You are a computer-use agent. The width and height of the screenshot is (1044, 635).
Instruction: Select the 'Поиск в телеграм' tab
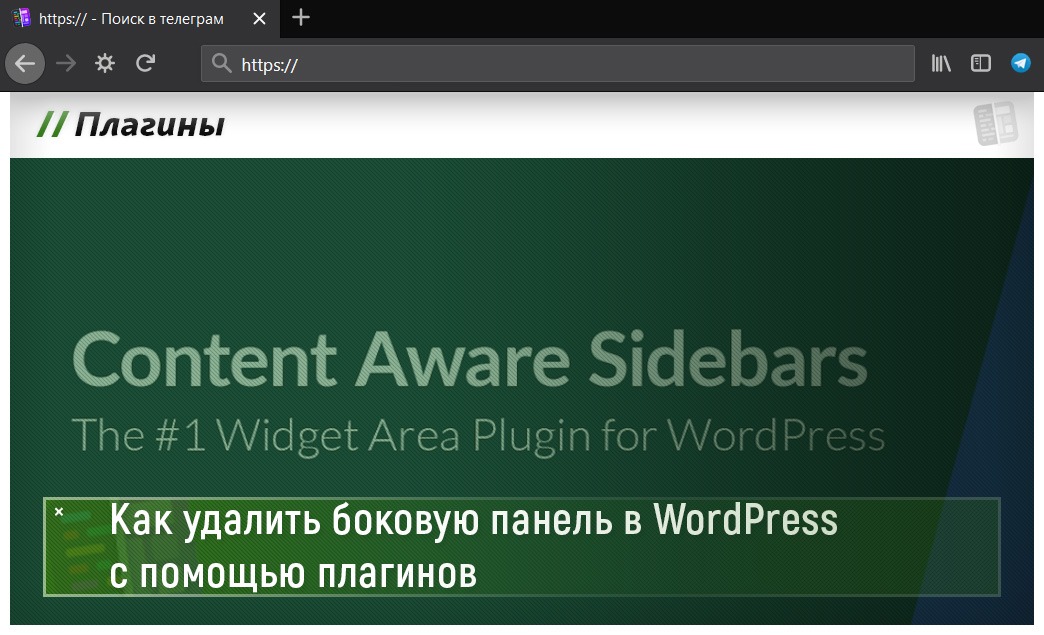(x=140, y=19)
